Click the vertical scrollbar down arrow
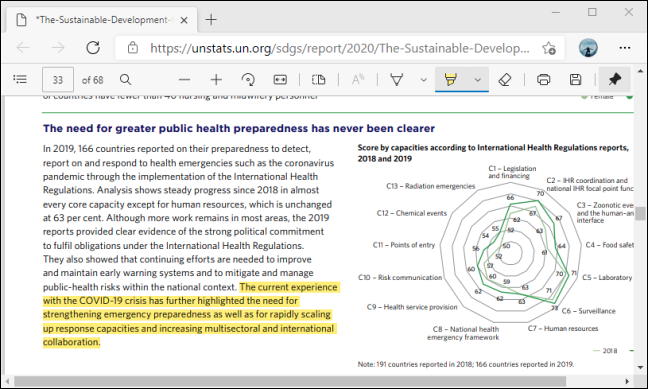This screenshot has height=389, width=648. pos(641,367)
